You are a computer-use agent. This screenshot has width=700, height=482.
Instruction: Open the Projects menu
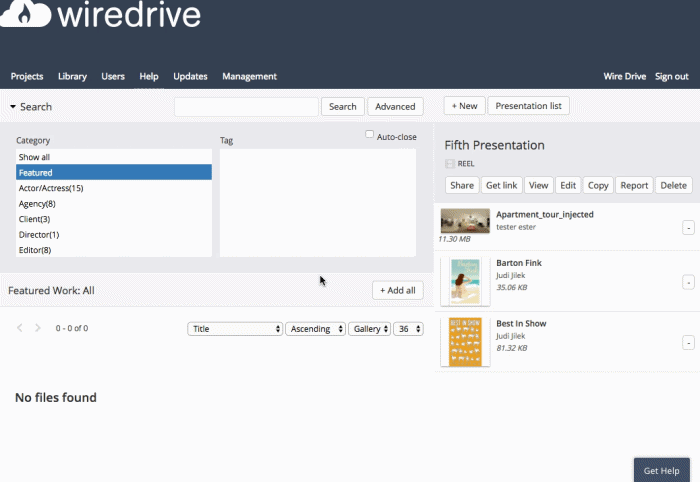[x=27, y=76]
